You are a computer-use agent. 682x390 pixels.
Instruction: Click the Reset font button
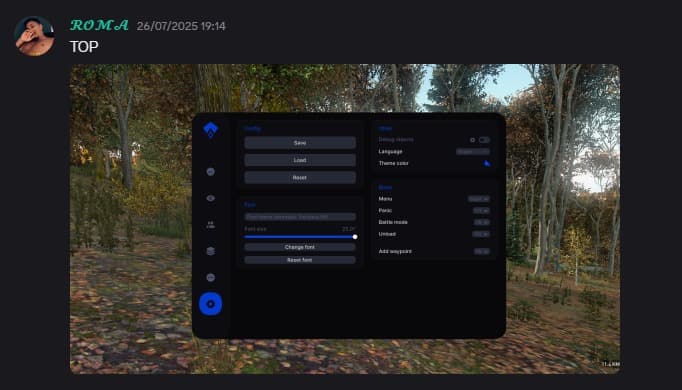tap(300, 260)
